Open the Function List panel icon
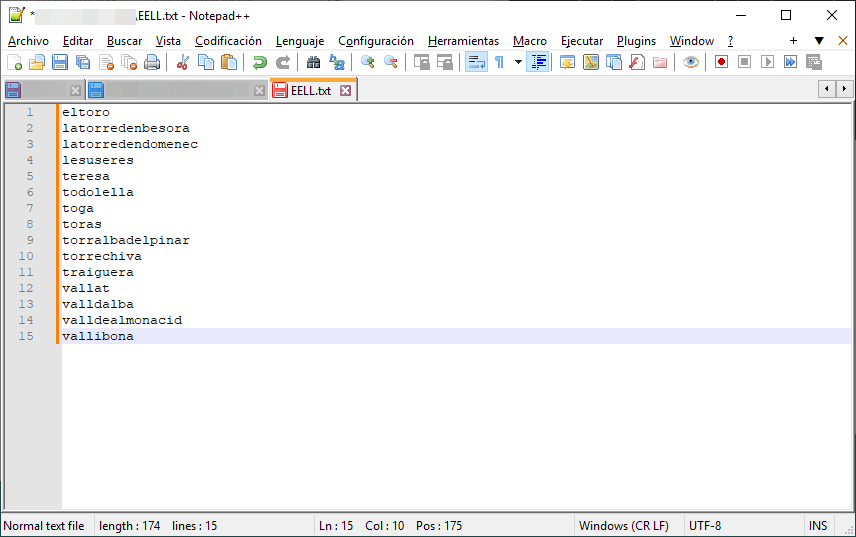The width and height of the screenshot is (856, 537). click(637, 62)
